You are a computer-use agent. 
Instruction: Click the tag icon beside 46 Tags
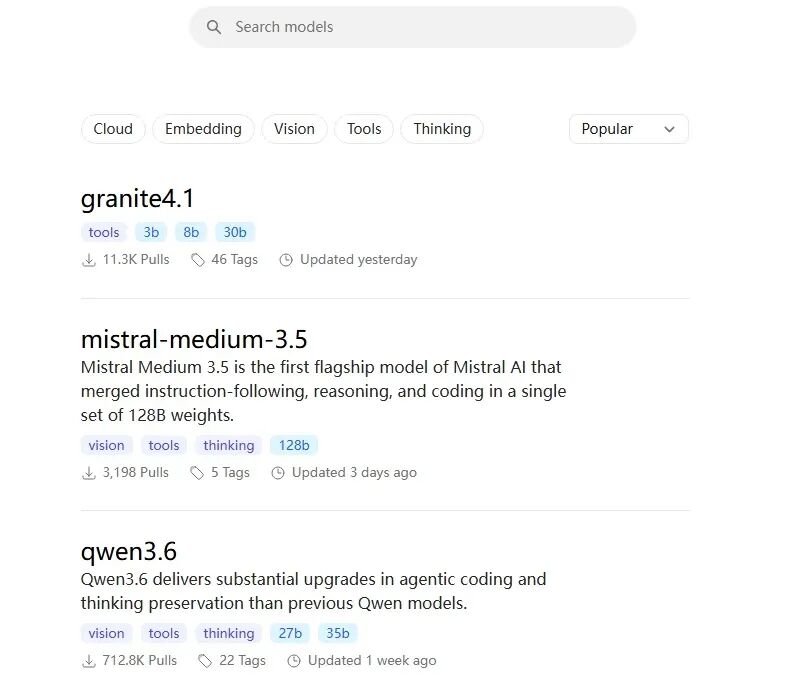pos(198,260)
